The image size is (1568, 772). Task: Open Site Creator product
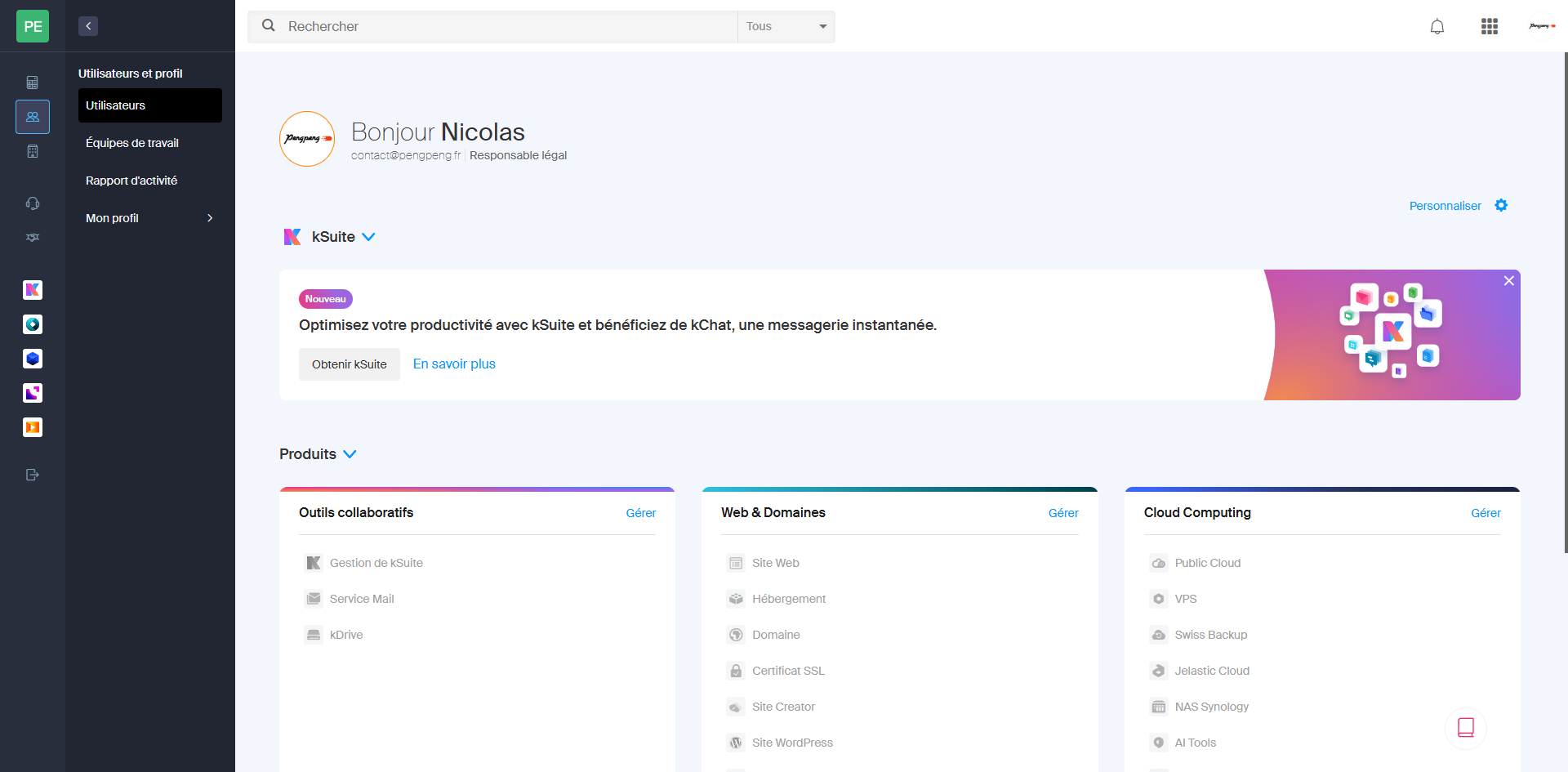coord(771,707)
